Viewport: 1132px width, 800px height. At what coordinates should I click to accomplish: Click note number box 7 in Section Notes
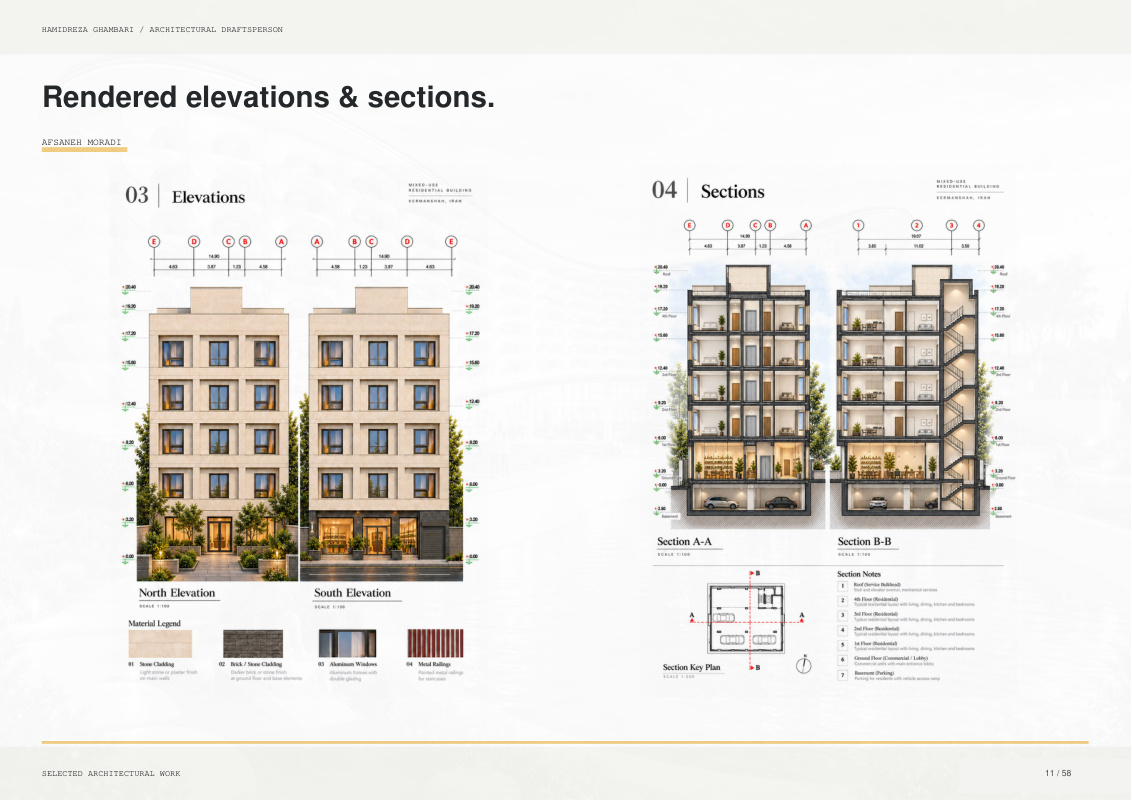pos(843,675)
